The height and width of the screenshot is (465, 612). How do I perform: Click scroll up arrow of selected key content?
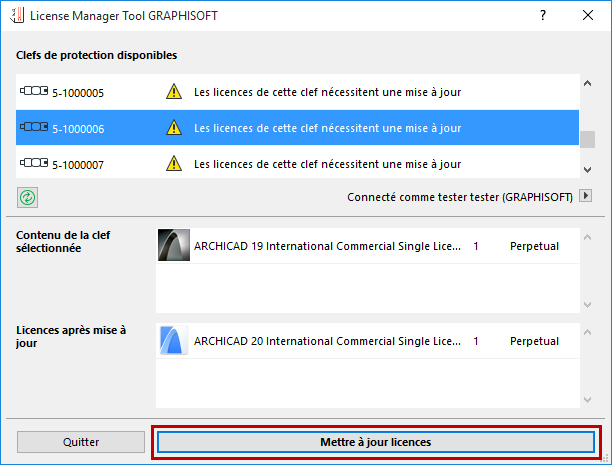(587, 237)
